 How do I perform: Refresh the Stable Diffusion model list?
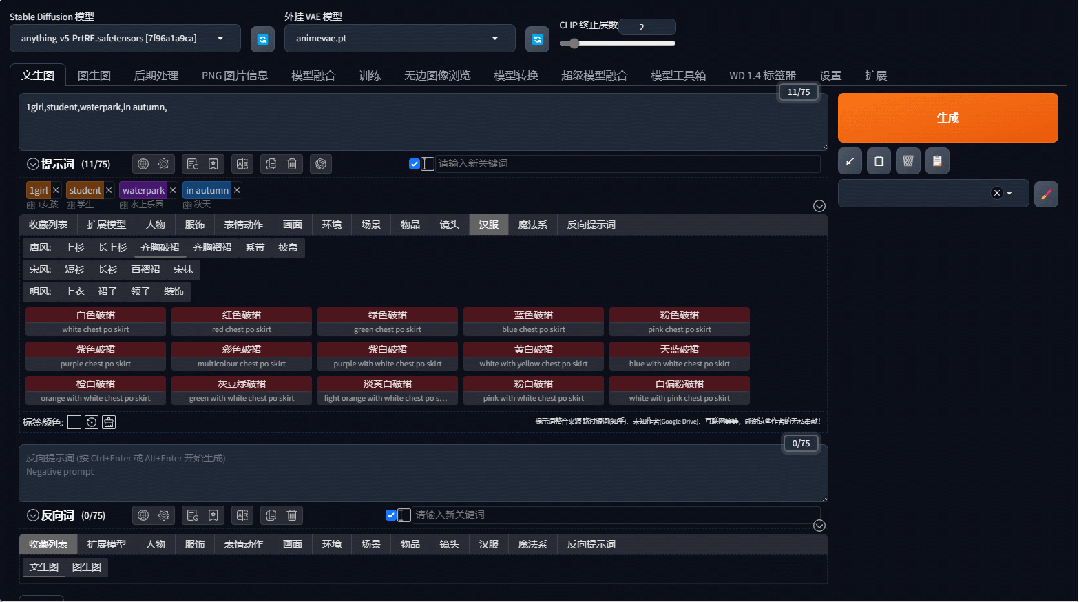[x=262, y=39]
